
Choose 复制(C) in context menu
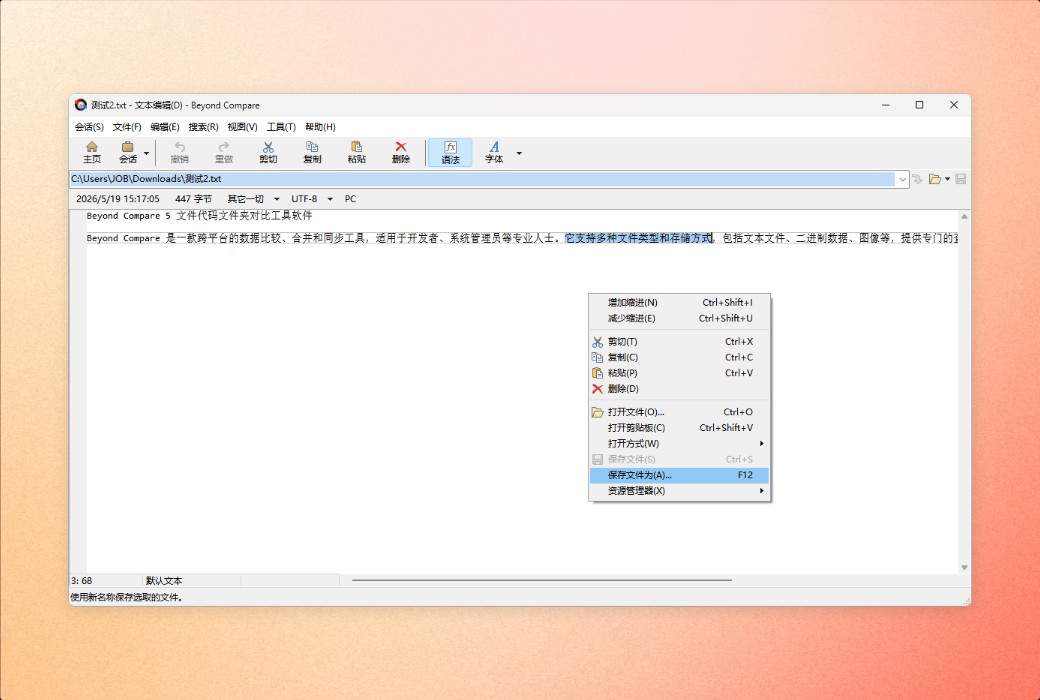(x=679, y=357)
